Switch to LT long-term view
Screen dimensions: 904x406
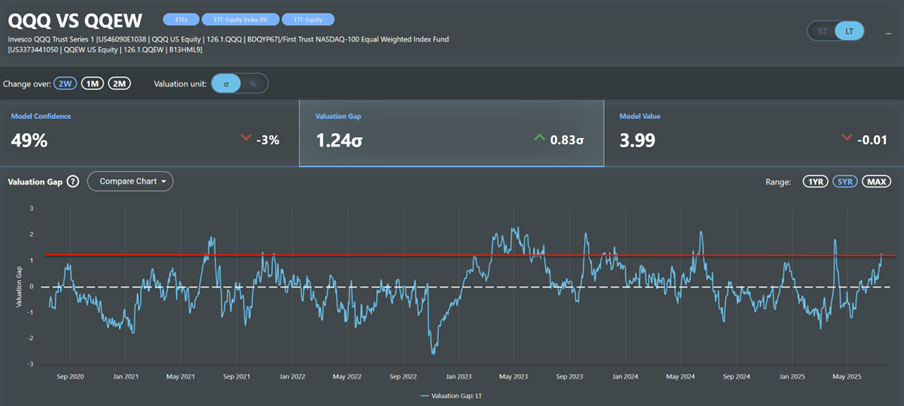[849, 31]
